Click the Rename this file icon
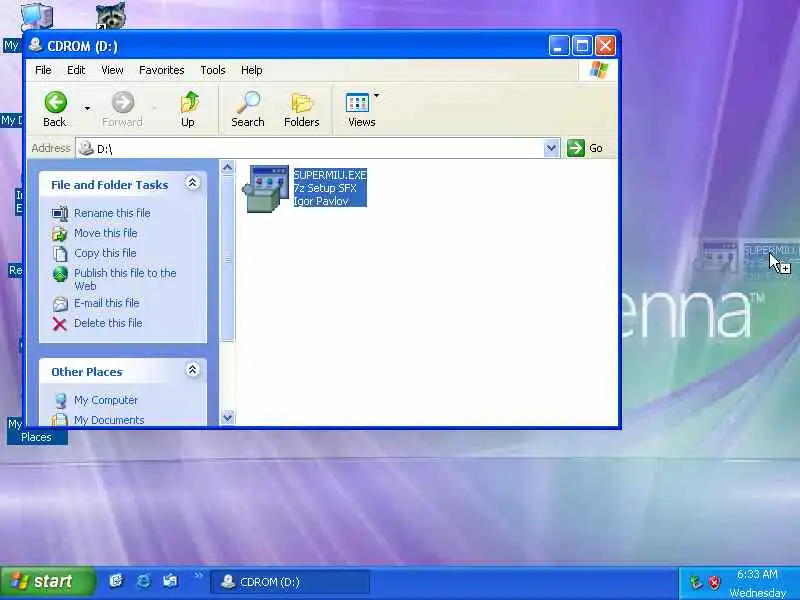This screenshot has width=800, height=600. click(60, 213)
